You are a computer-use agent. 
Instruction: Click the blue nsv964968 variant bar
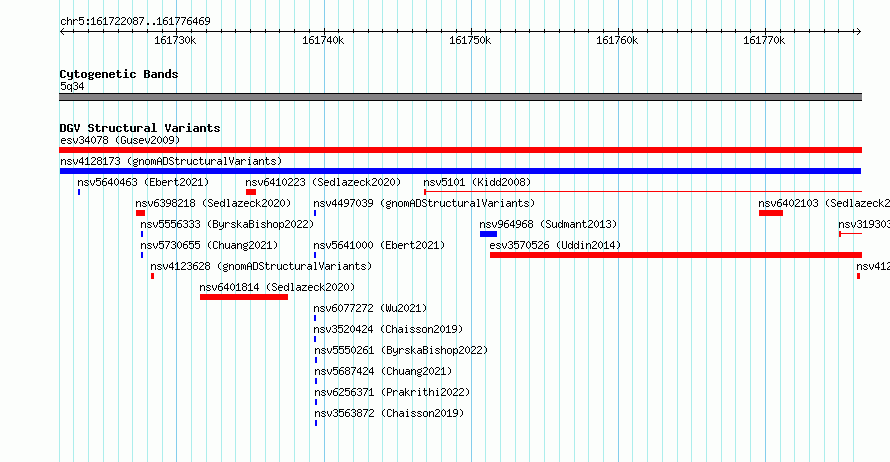488,234
